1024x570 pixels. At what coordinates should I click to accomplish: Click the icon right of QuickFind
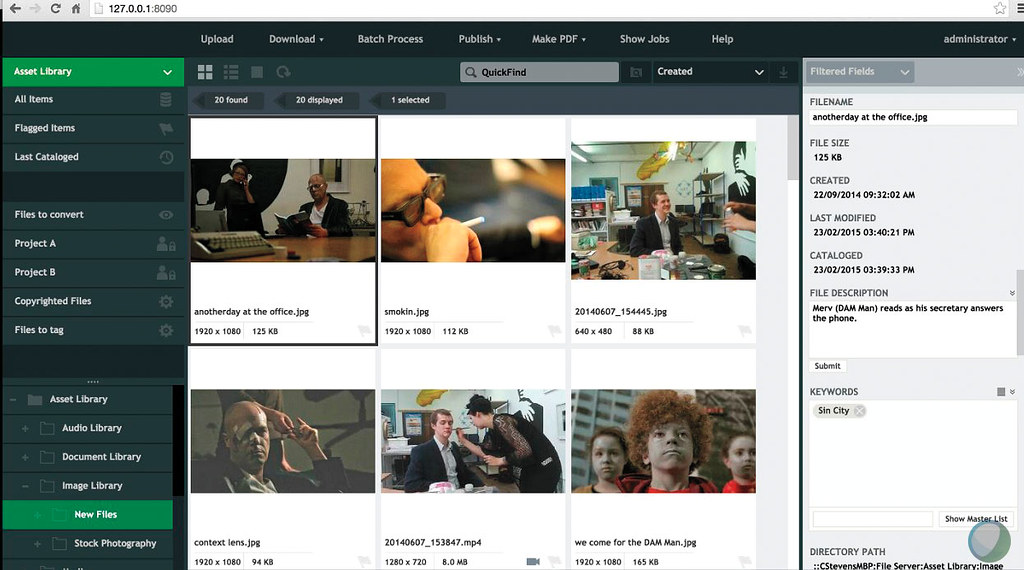pos(636,72)
